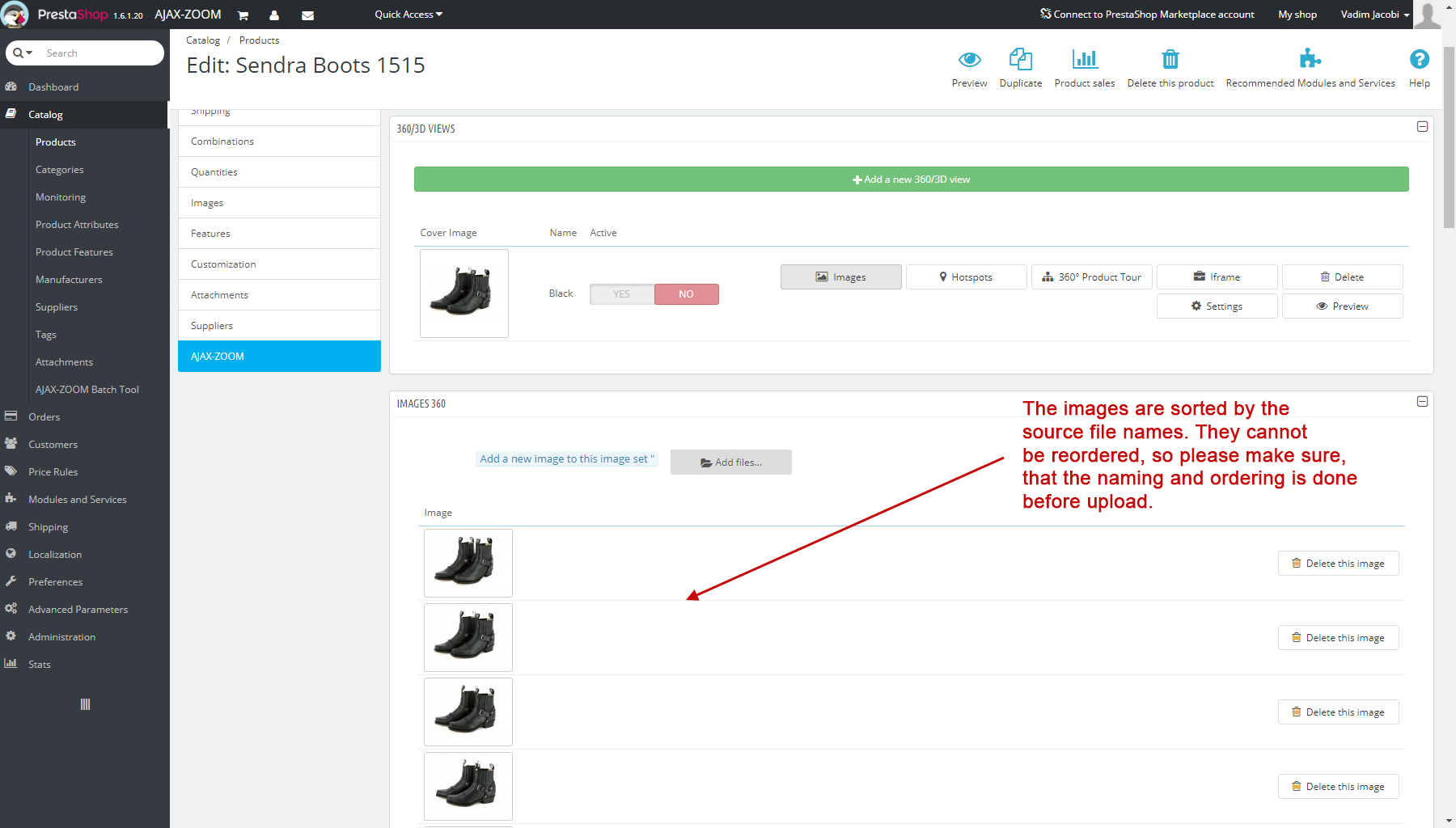This screenshot has width=1456, height=828.
Task: Click the Delete this product trash icon
Action: (1170, 59)
